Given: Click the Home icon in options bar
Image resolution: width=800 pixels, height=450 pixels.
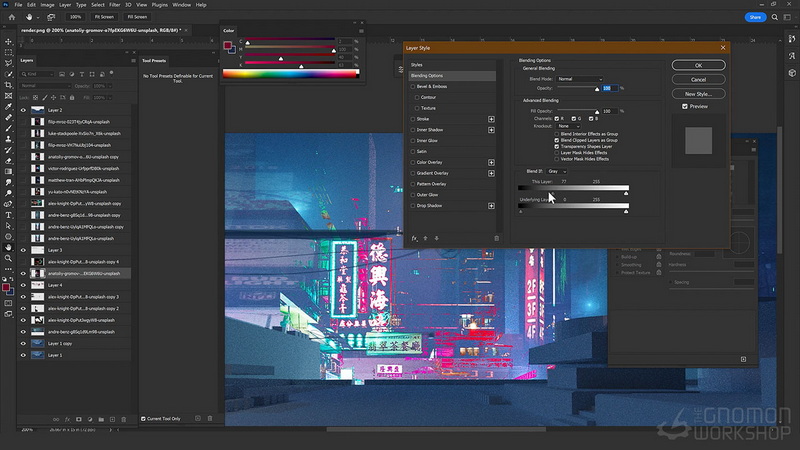Looking at the screenshot, I should point(12,17).
